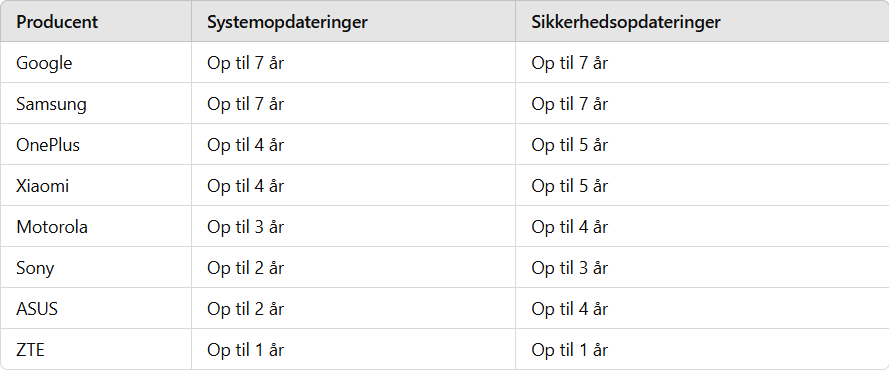Click ASUS security updates cell
The image size is (889, 370).
702,309
